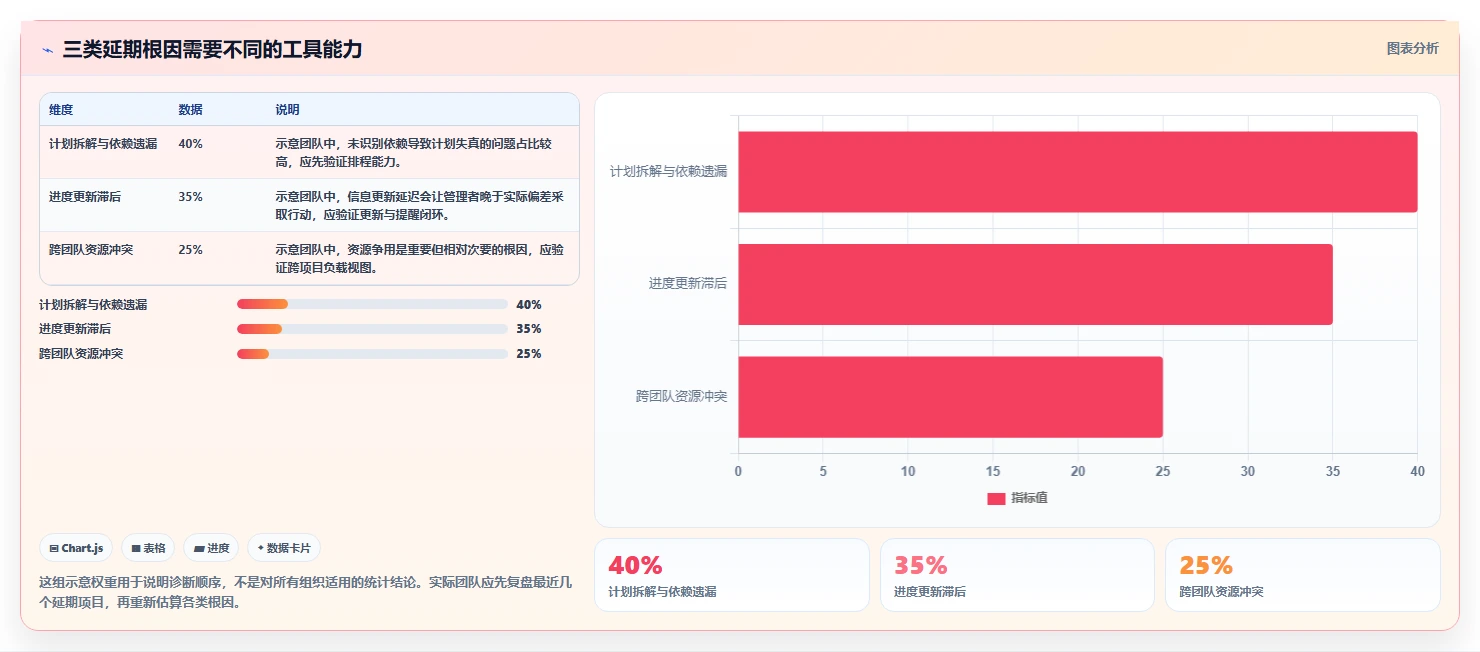Click the 进度更新滞后 progress bar
1480x652 pixels.
point(372,329)
